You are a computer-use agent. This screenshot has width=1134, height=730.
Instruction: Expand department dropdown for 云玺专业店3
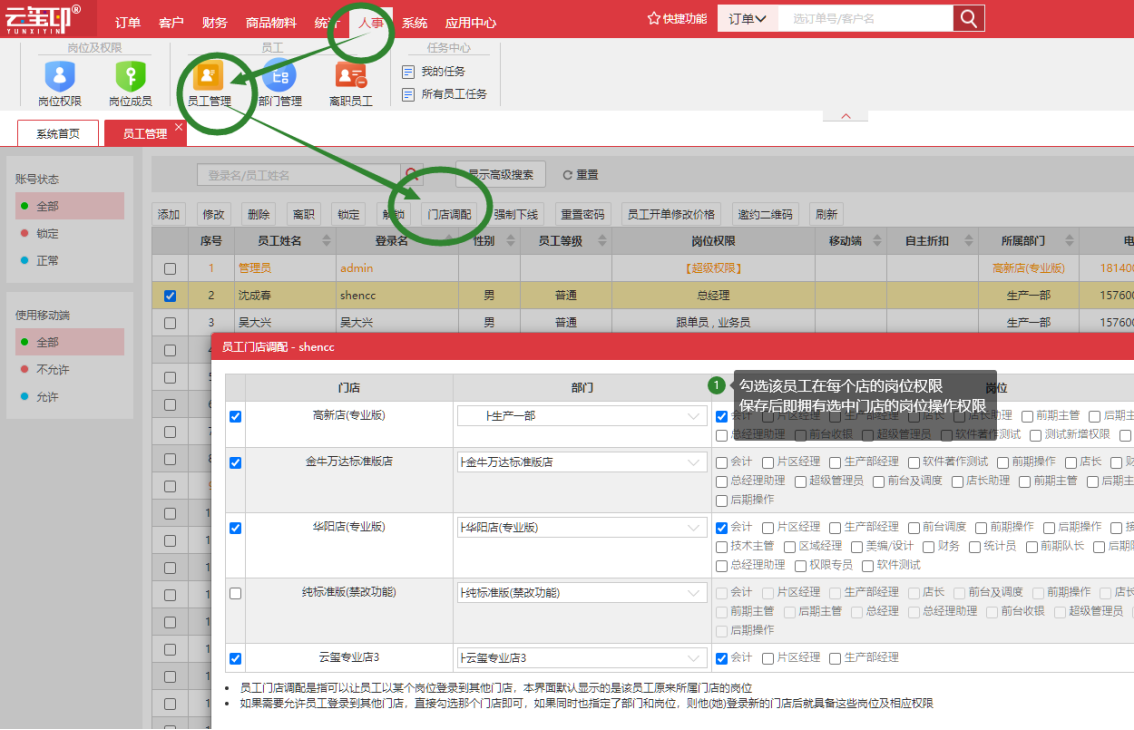(x=693, y=658)
